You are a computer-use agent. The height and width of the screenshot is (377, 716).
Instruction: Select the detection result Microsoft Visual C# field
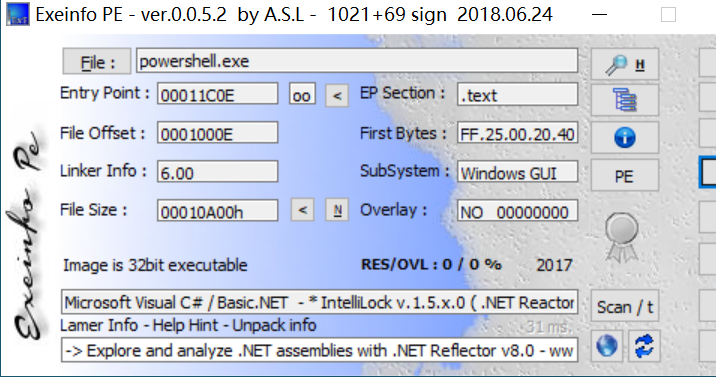click(x=320, y=302)
